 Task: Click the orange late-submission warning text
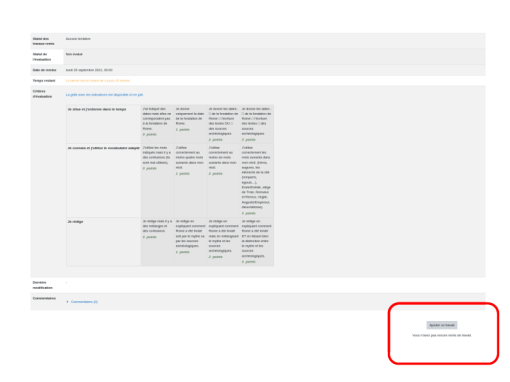click(98, 81)
